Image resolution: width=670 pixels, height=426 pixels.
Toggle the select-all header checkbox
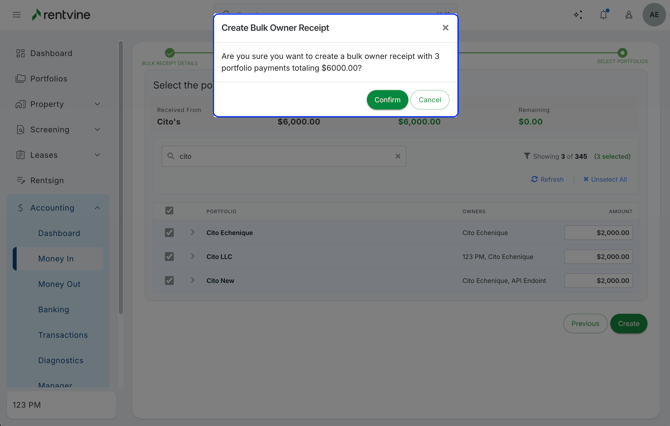(x=169, y=211)
